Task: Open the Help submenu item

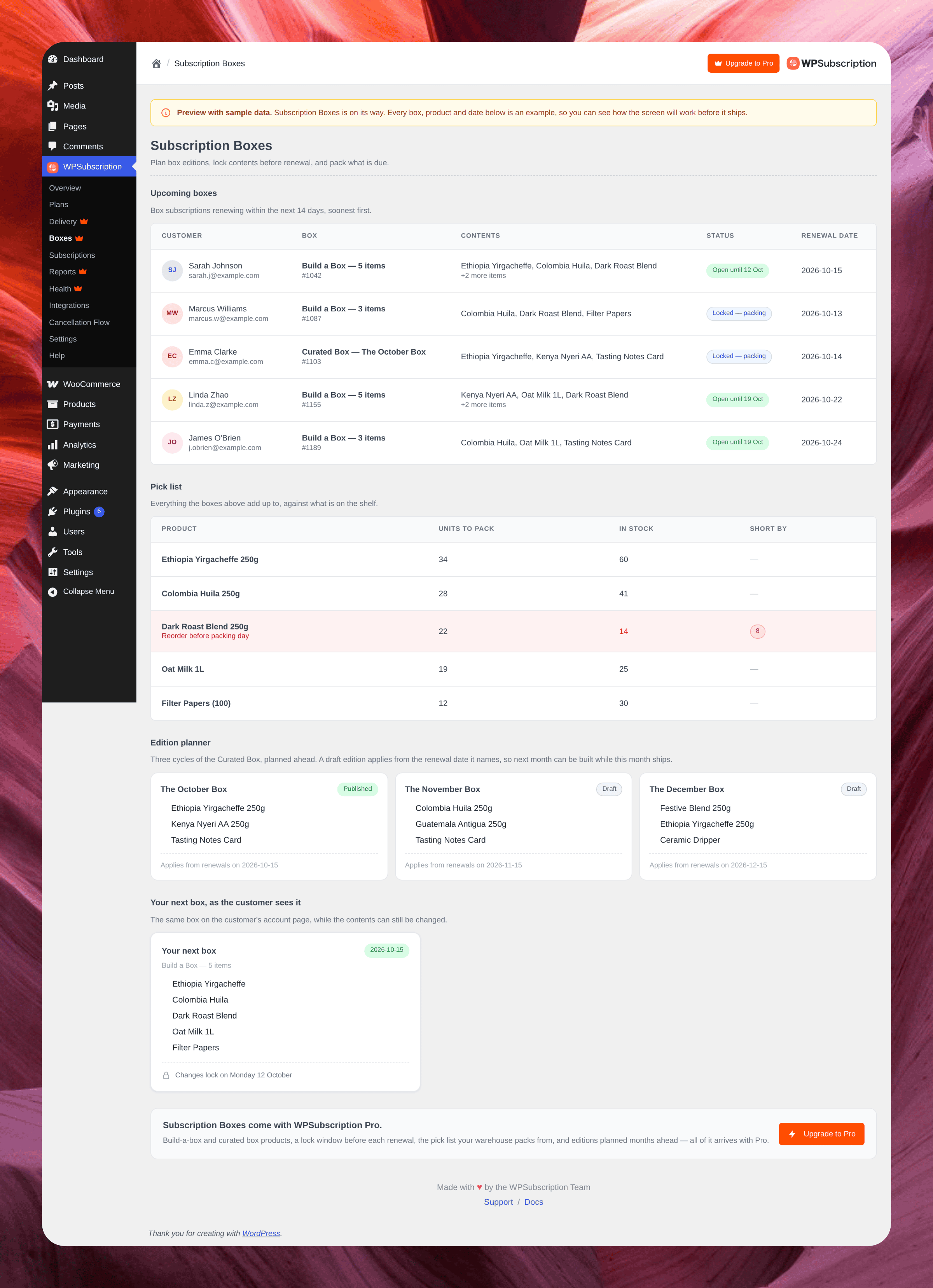Action: 57,355
